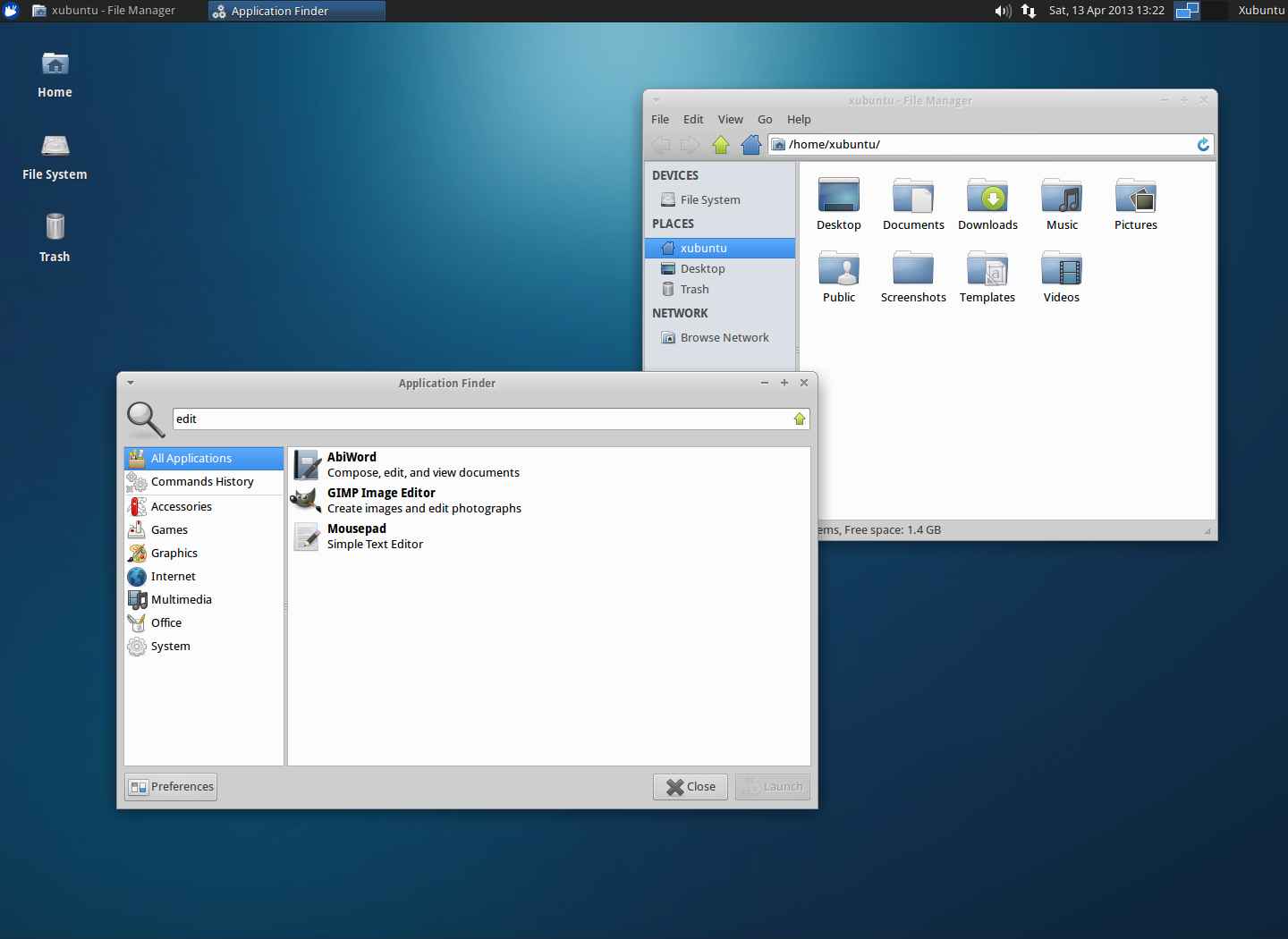Select the Office category
1288x939 pixels.
(x=165, y=622)
